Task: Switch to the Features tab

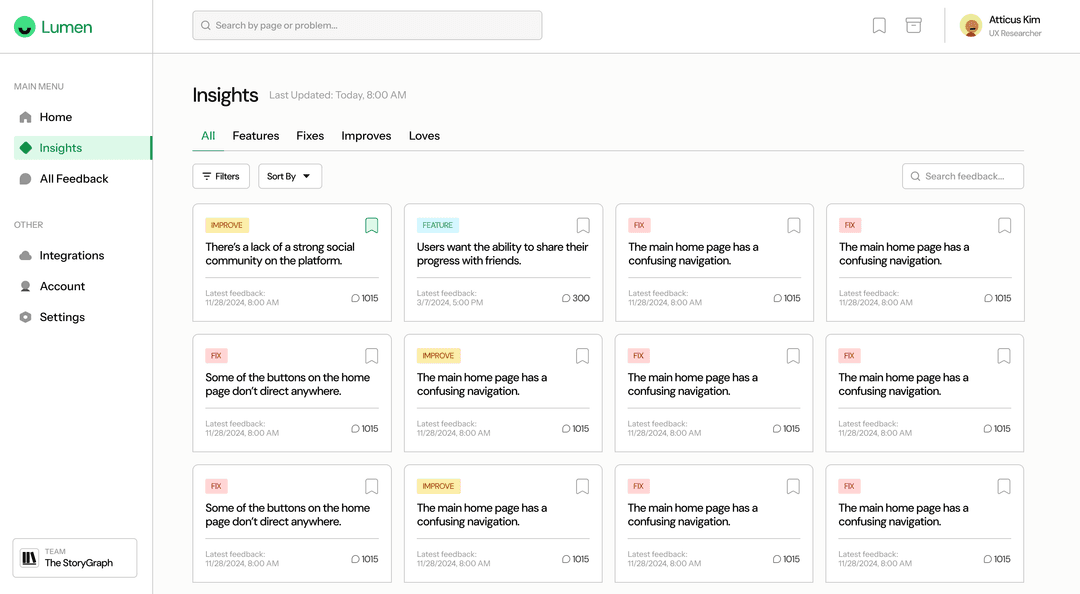Action: coord(256,135)
